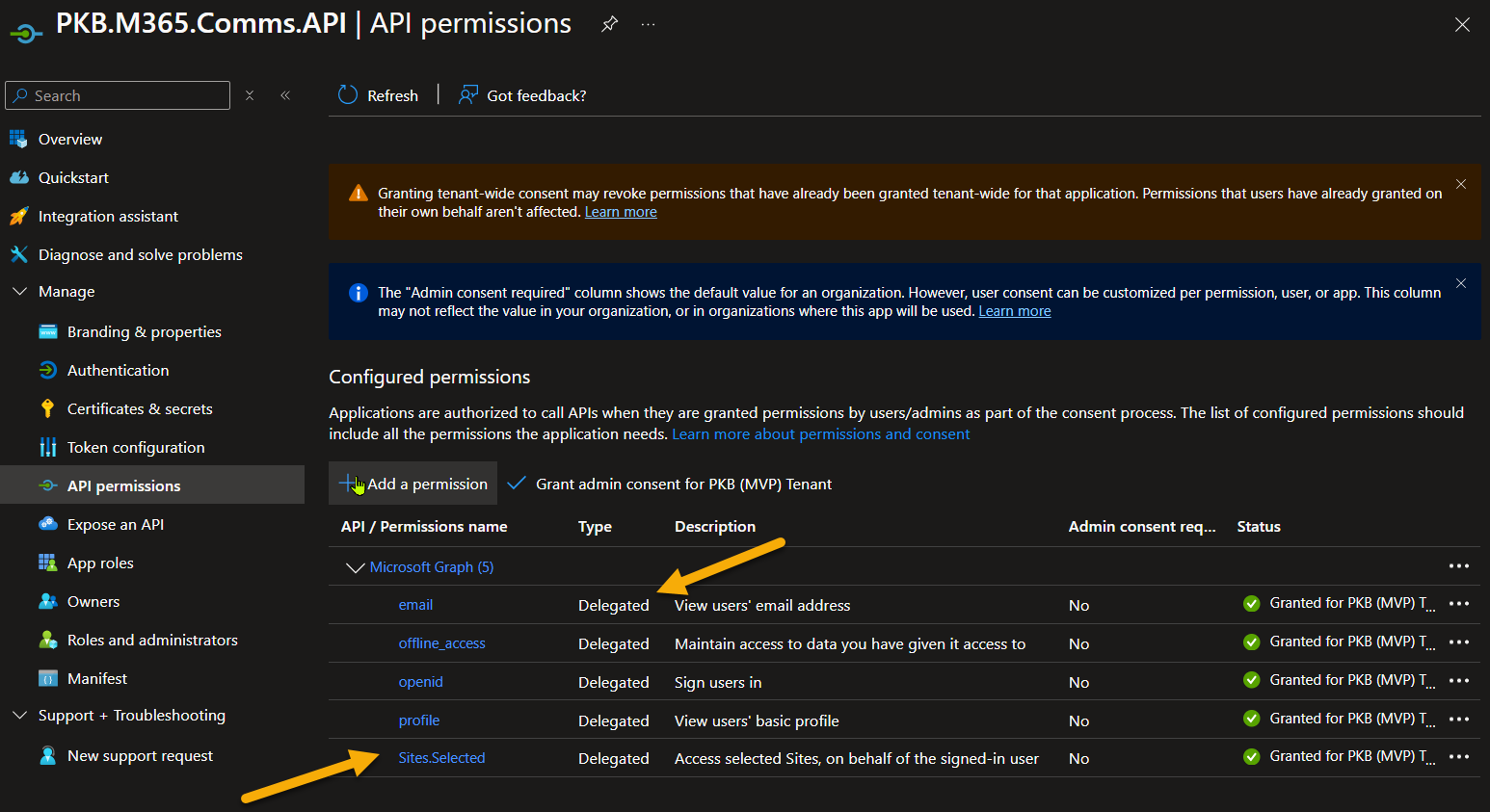Pin this blade to dashboard
The width and height of the screenshot is (1490, 812).
pos(609,24)
